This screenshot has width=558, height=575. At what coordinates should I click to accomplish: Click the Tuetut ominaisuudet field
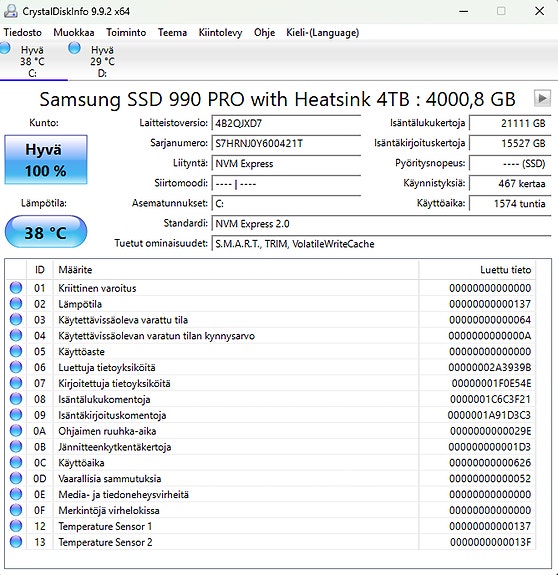381,244
